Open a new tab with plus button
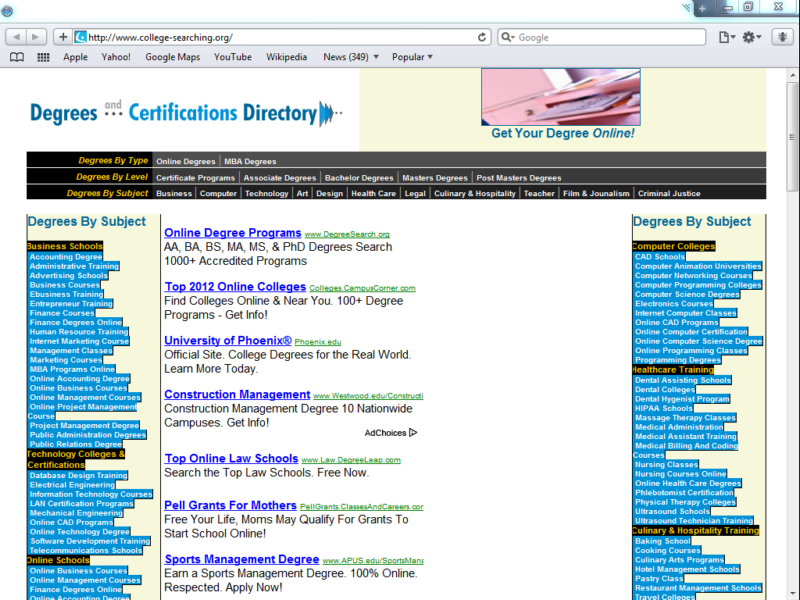Image resolution: width=800 pixels, height=600 pixels. (703, 8)
